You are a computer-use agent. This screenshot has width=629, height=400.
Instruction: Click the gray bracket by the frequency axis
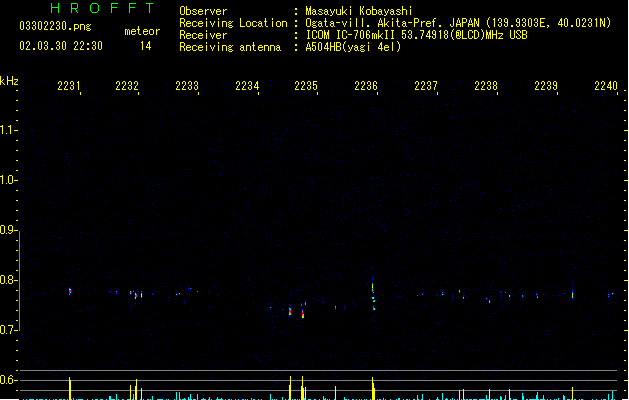tap(19, 281)
